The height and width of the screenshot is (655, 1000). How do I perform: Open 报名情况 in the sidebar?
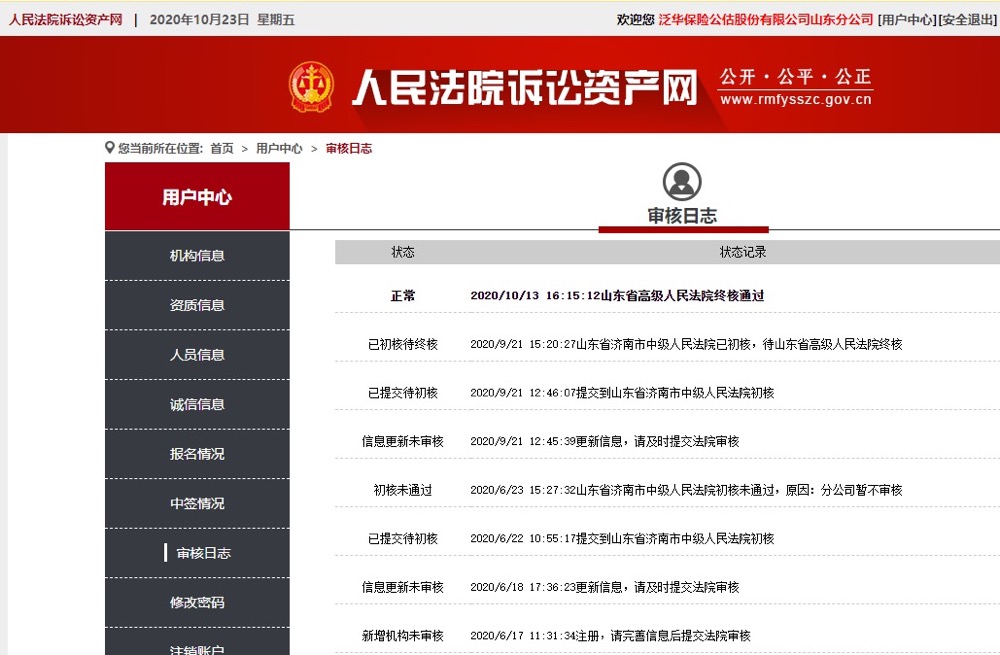pyautogui.click(x=197, y=454)
